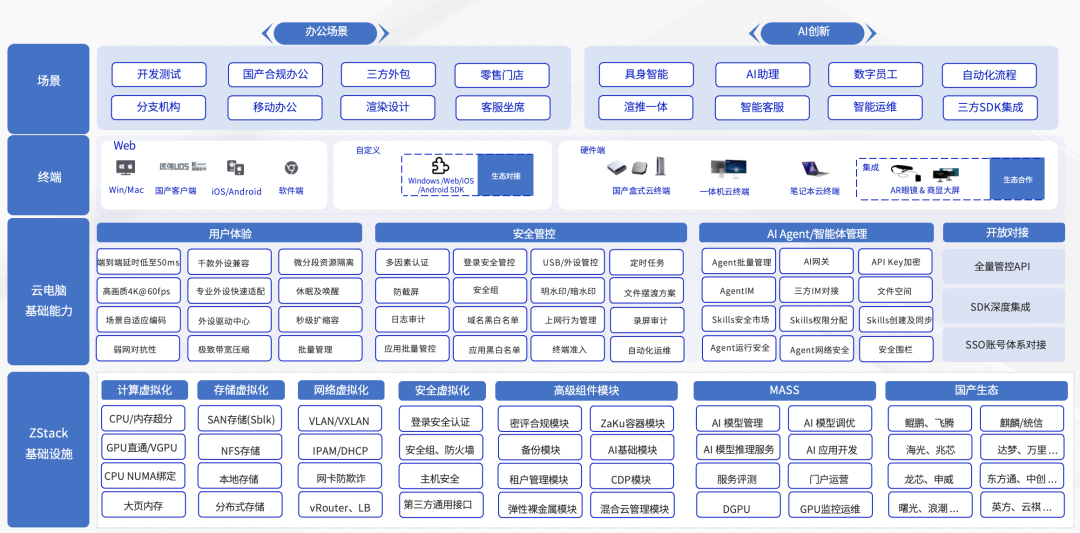Click the 统信UOS logo above 国产客户端
The height and width of the screenshot is (533, 1080).
[x=176, y=167]
